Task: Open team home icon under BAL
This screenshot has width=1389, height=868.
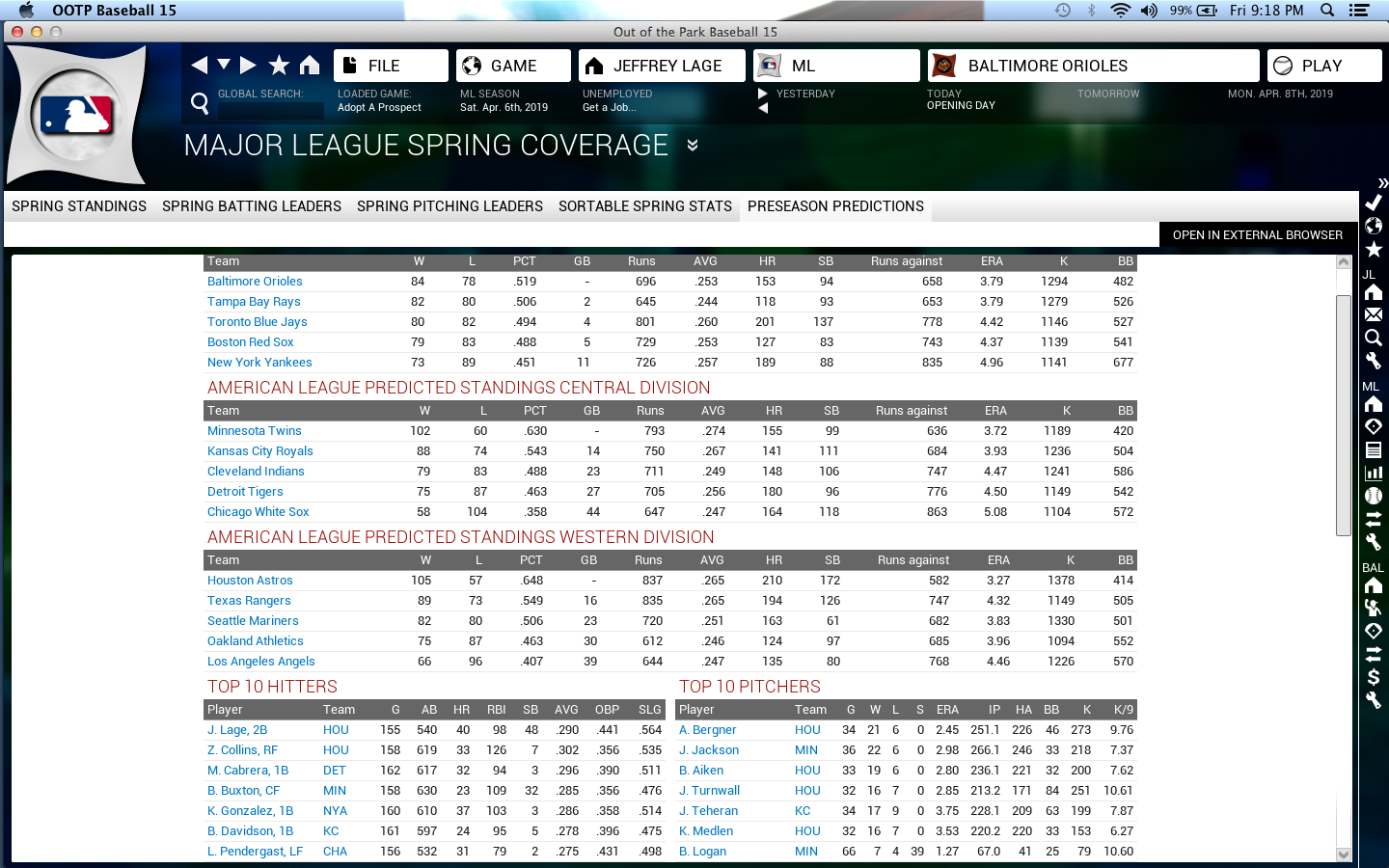Action: tap(1374, 584)
